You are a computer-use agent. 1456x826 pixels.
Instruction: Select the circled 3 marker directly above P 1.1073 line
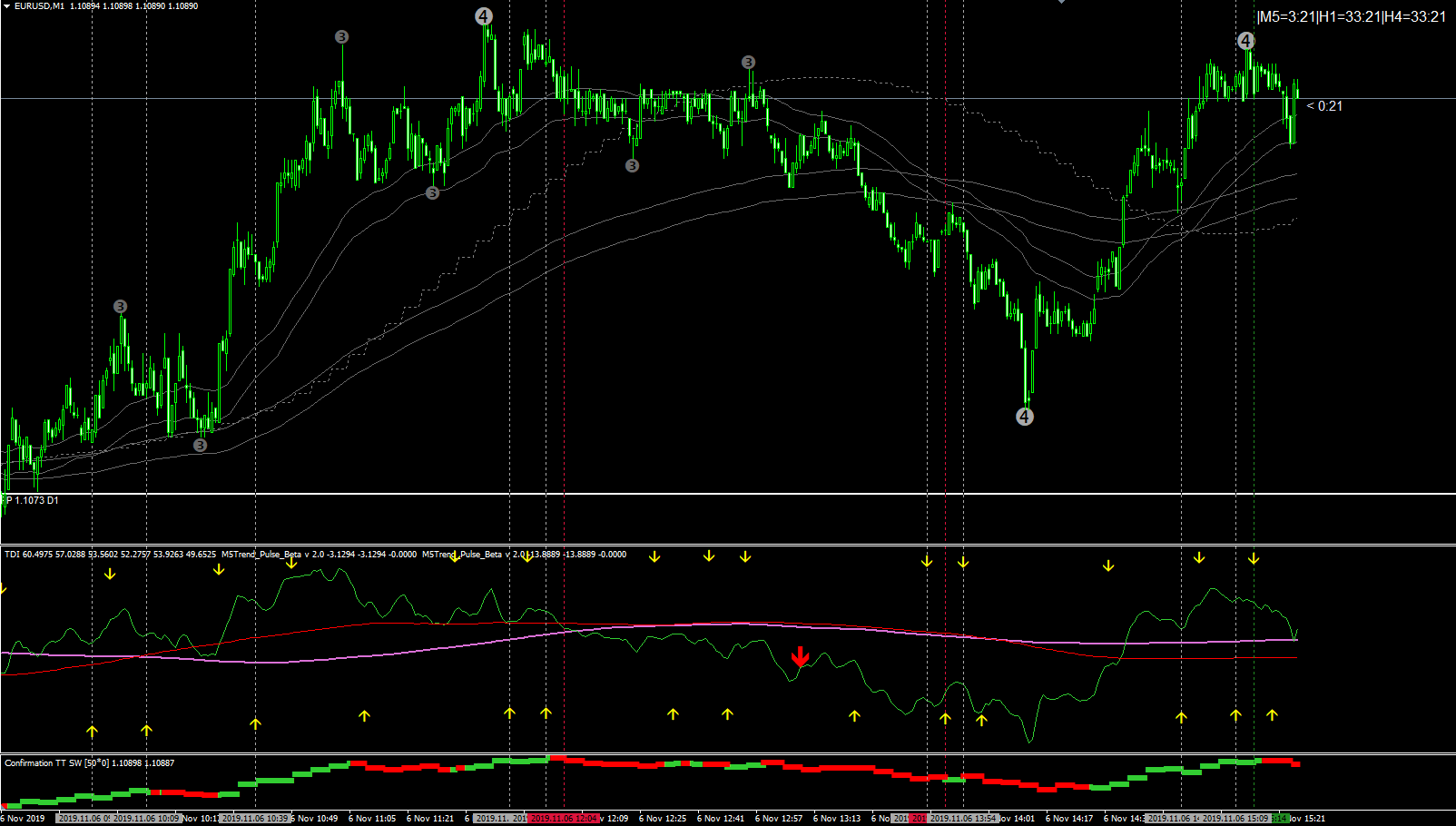point(201,446)
